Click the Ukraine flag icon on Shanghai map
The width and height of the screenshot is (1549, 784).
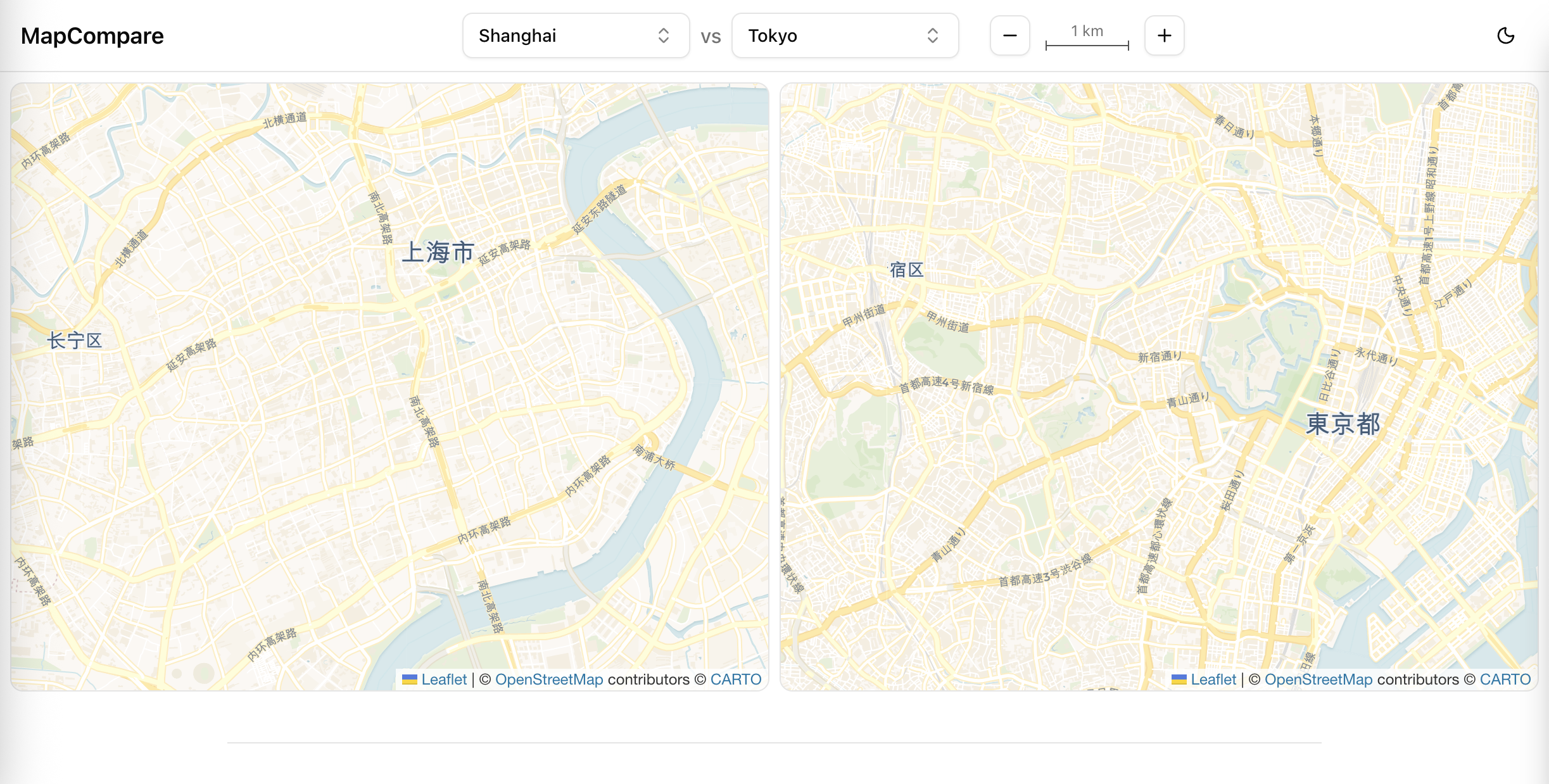[x=410, y=680]
